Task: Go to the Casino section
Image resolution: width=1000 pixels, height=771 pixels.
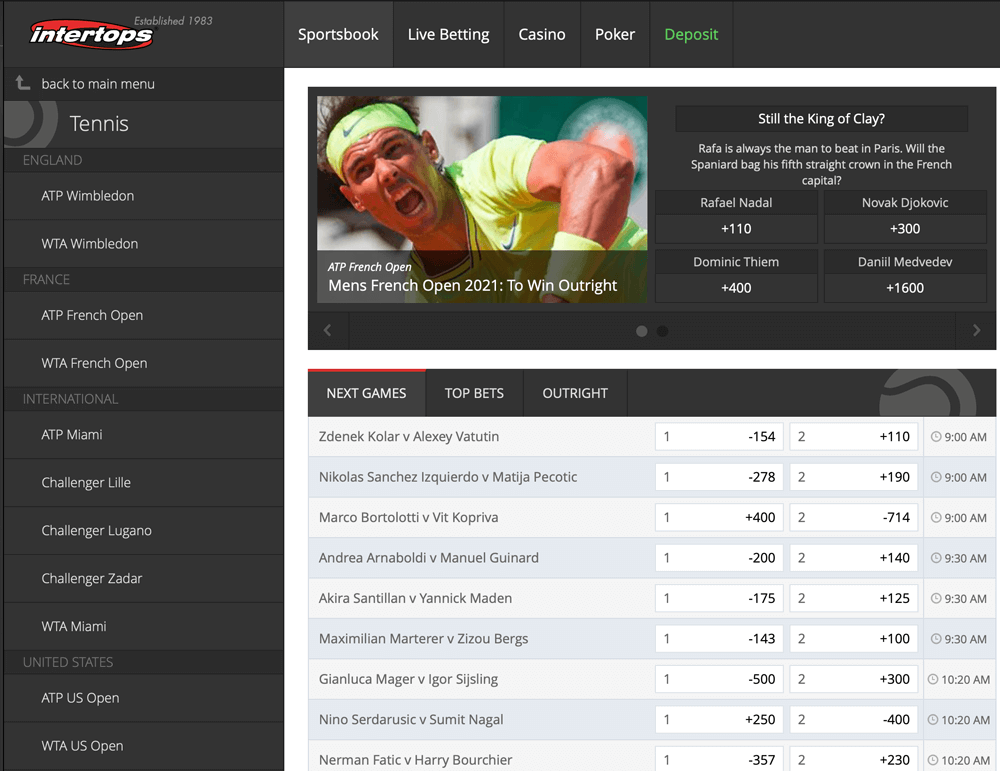Action: pyautogui.click(x=542, y=34)
